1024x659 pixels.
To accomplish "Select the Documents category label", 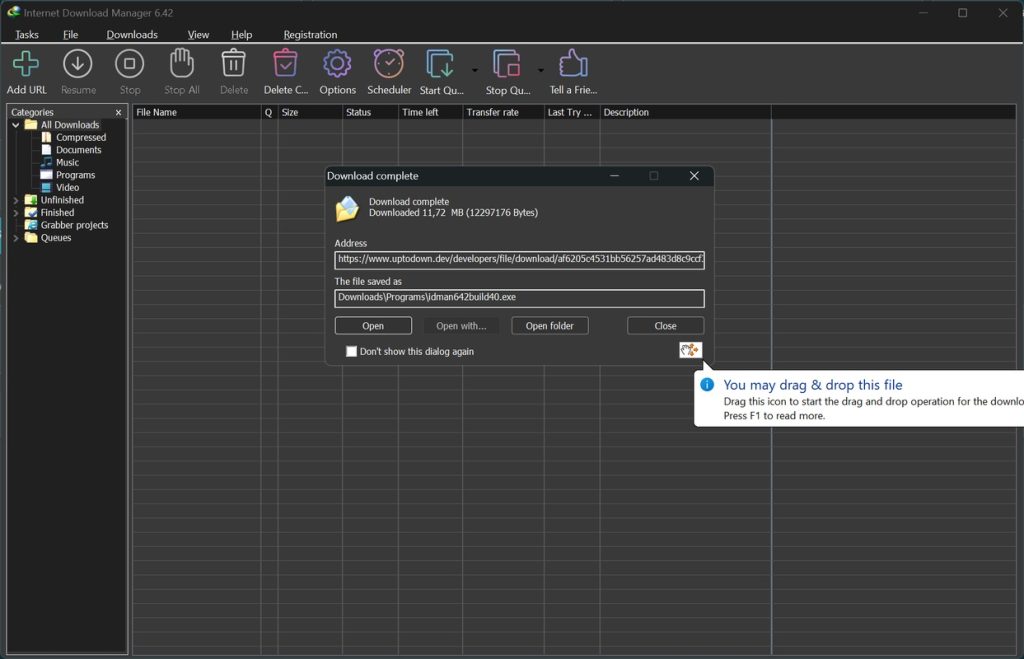I will [x=78, y=150].
